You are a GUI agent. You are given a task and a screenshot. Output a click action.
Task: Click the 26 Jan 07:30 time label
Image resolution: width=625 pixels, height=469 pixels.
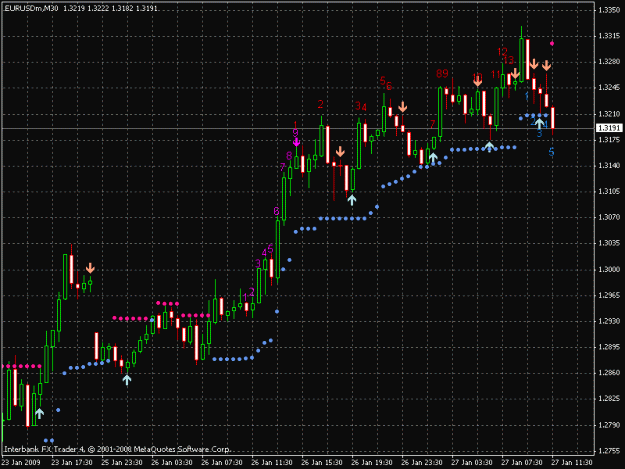(x=222, y=462)
